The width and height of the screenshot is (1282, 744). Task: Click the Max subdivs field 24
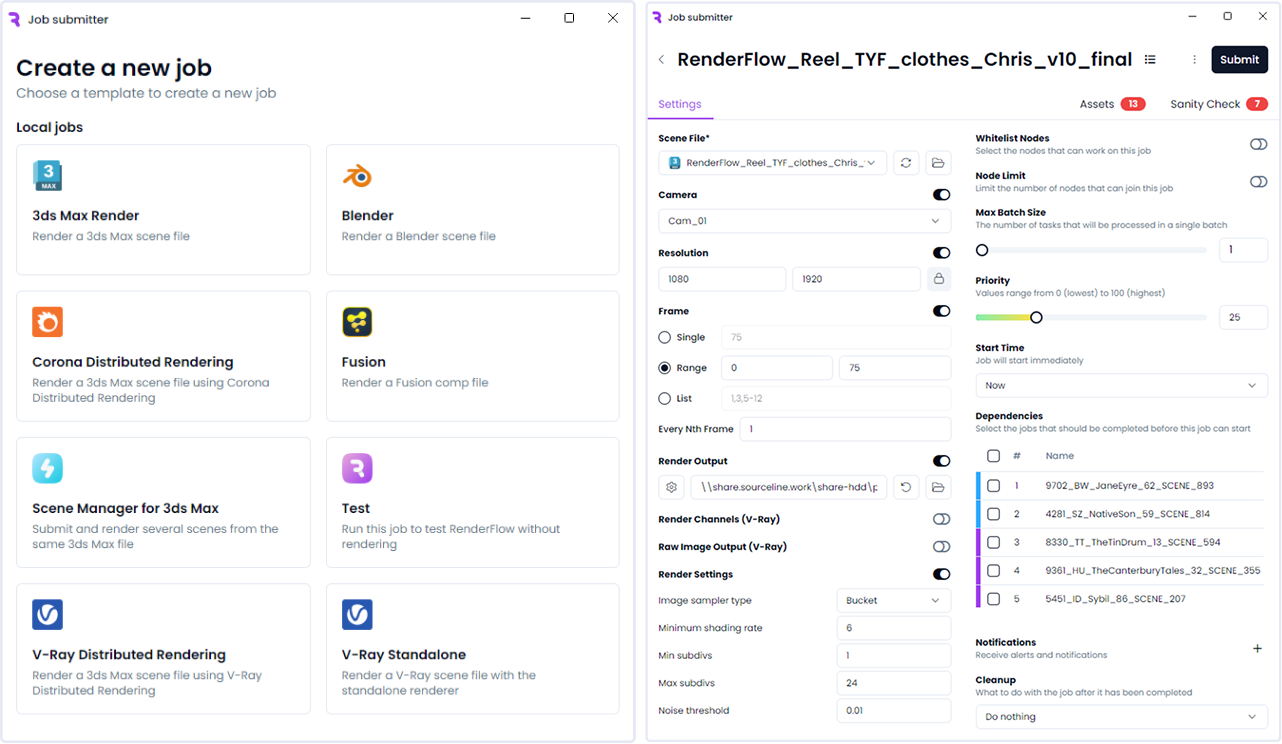pos(894,683)
